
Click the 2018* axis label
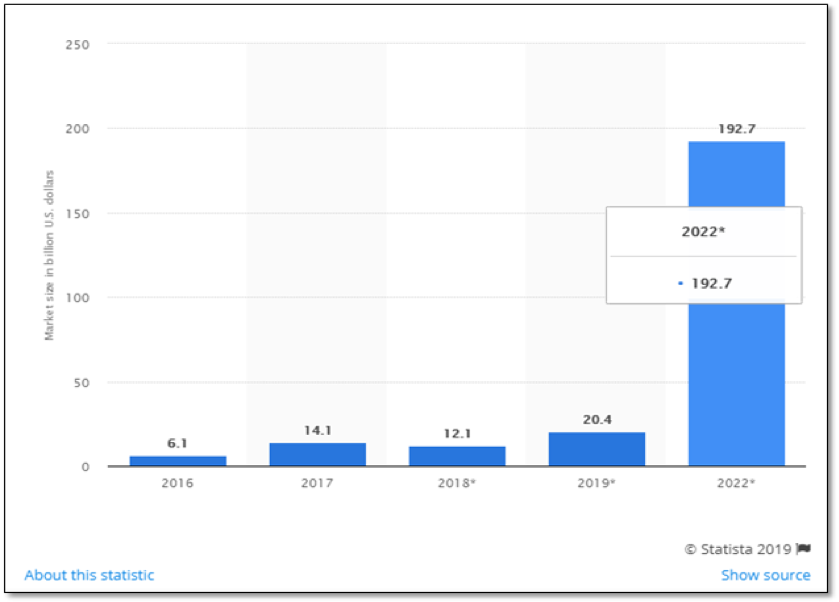[456, 482]
